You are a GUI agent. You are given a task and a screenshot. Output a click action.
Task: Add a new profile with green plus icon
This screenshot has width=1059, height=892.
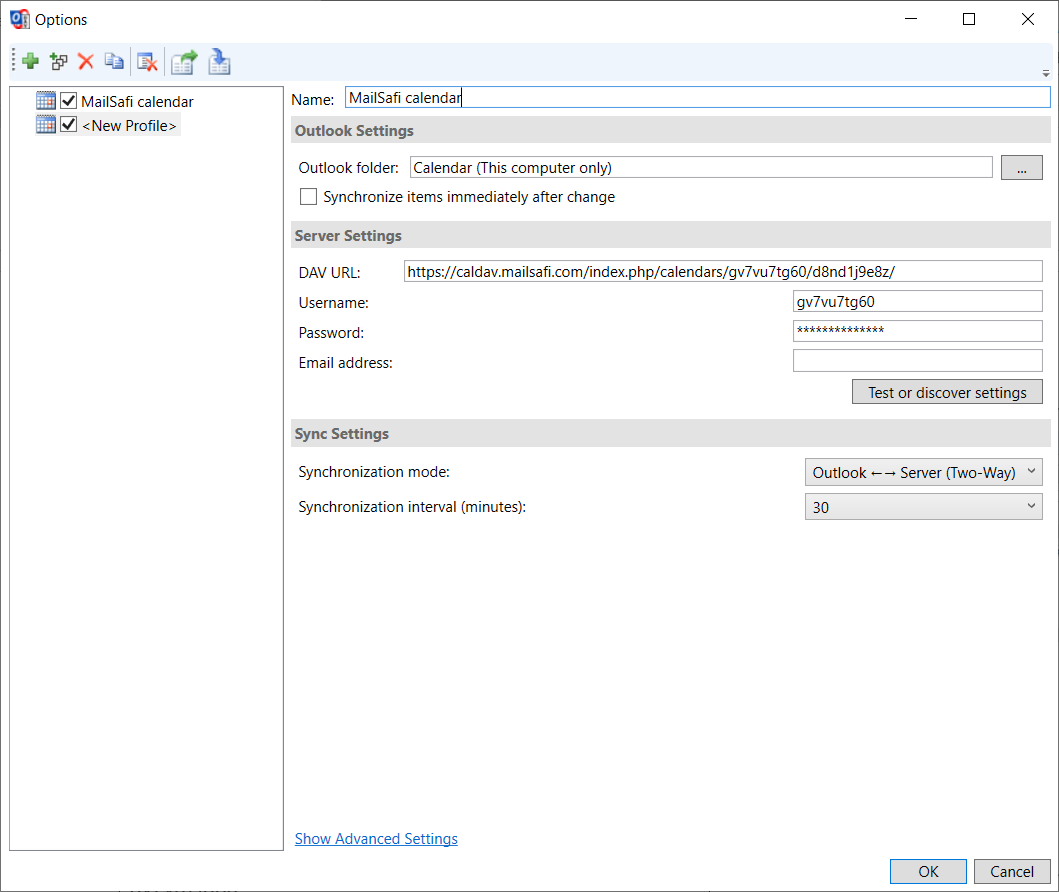point(30,61)
